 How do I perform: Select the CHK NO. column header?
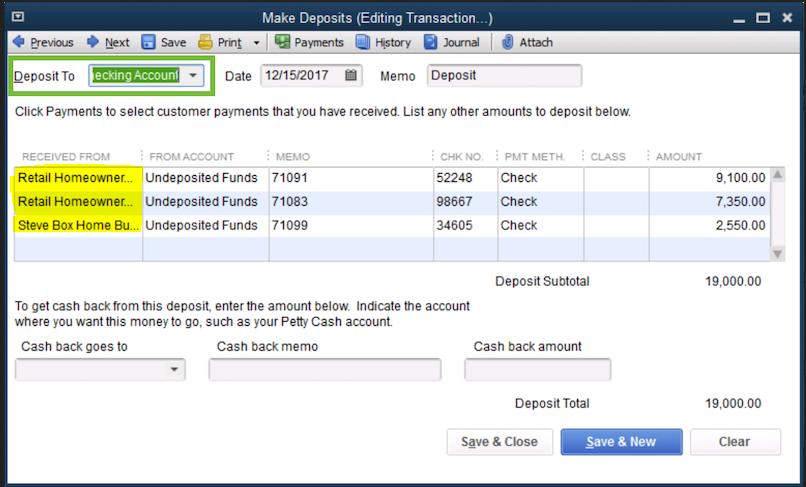click(462, 156)
